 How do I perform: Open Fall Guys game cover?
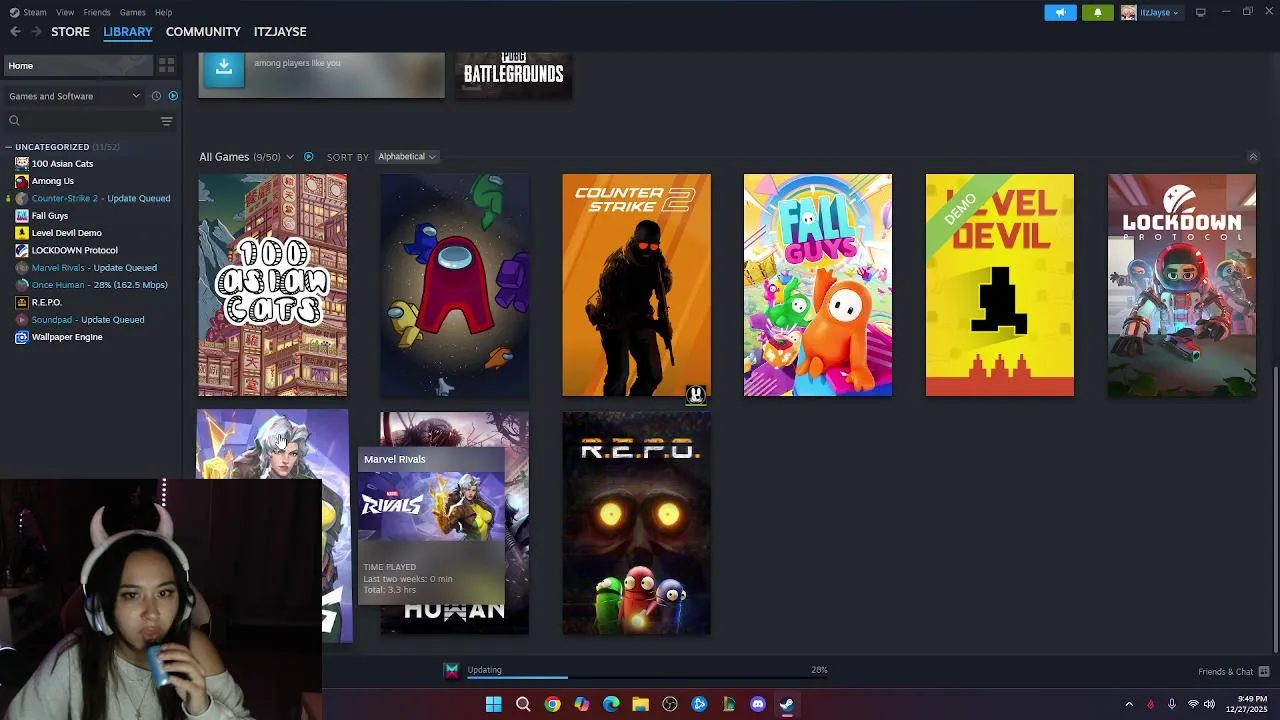(818, 285)
